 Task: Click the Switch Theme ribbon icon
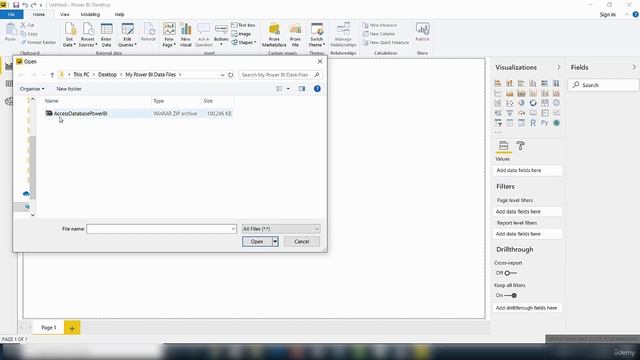click(317, 34)
